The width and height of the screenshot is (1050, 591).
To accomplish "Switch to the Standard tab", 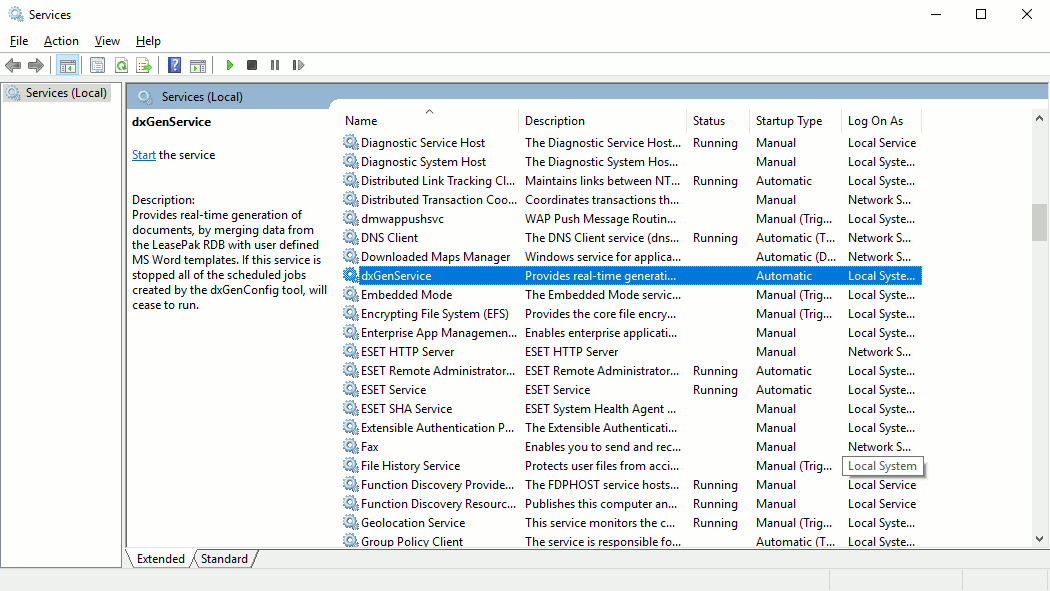I will click(x=224, y=559).
